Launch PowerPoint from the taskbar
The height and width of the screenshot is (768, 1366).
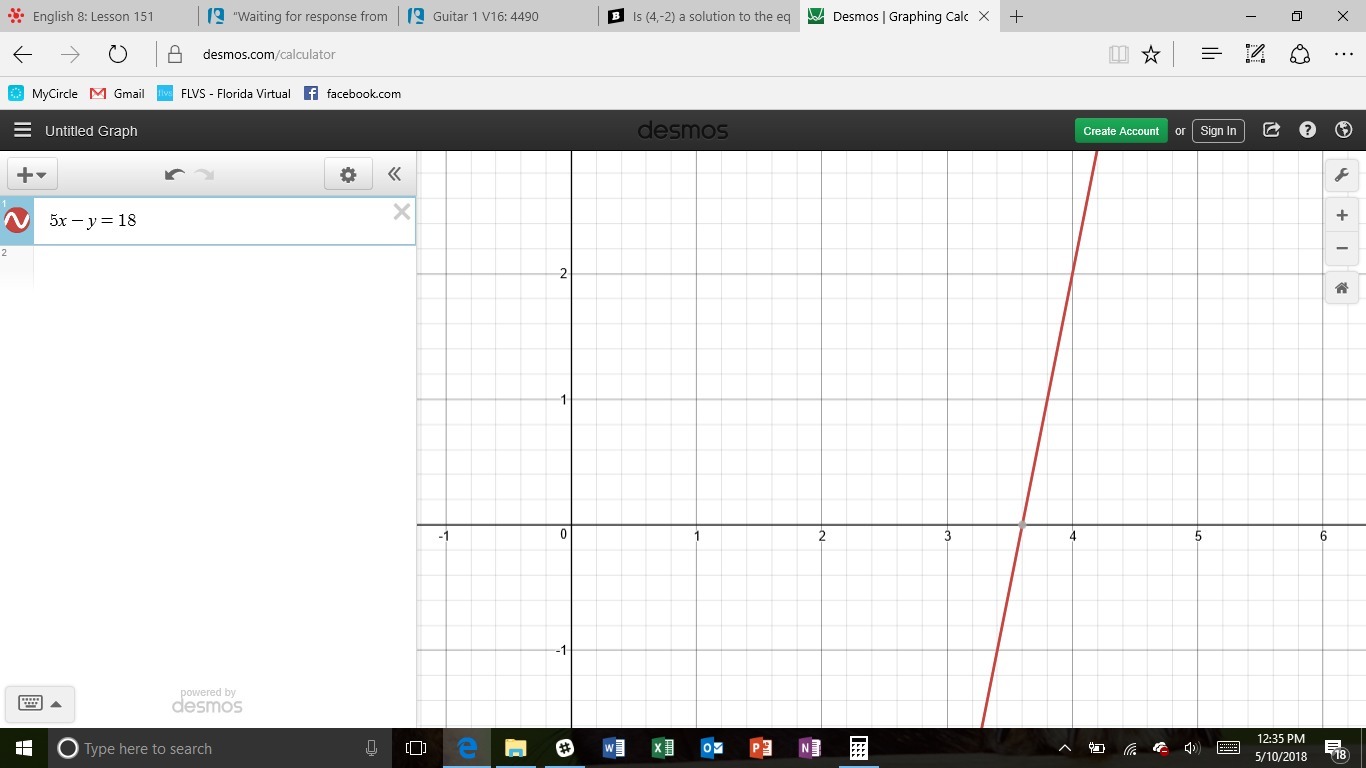pyautogui.click(x=760, y=748)
